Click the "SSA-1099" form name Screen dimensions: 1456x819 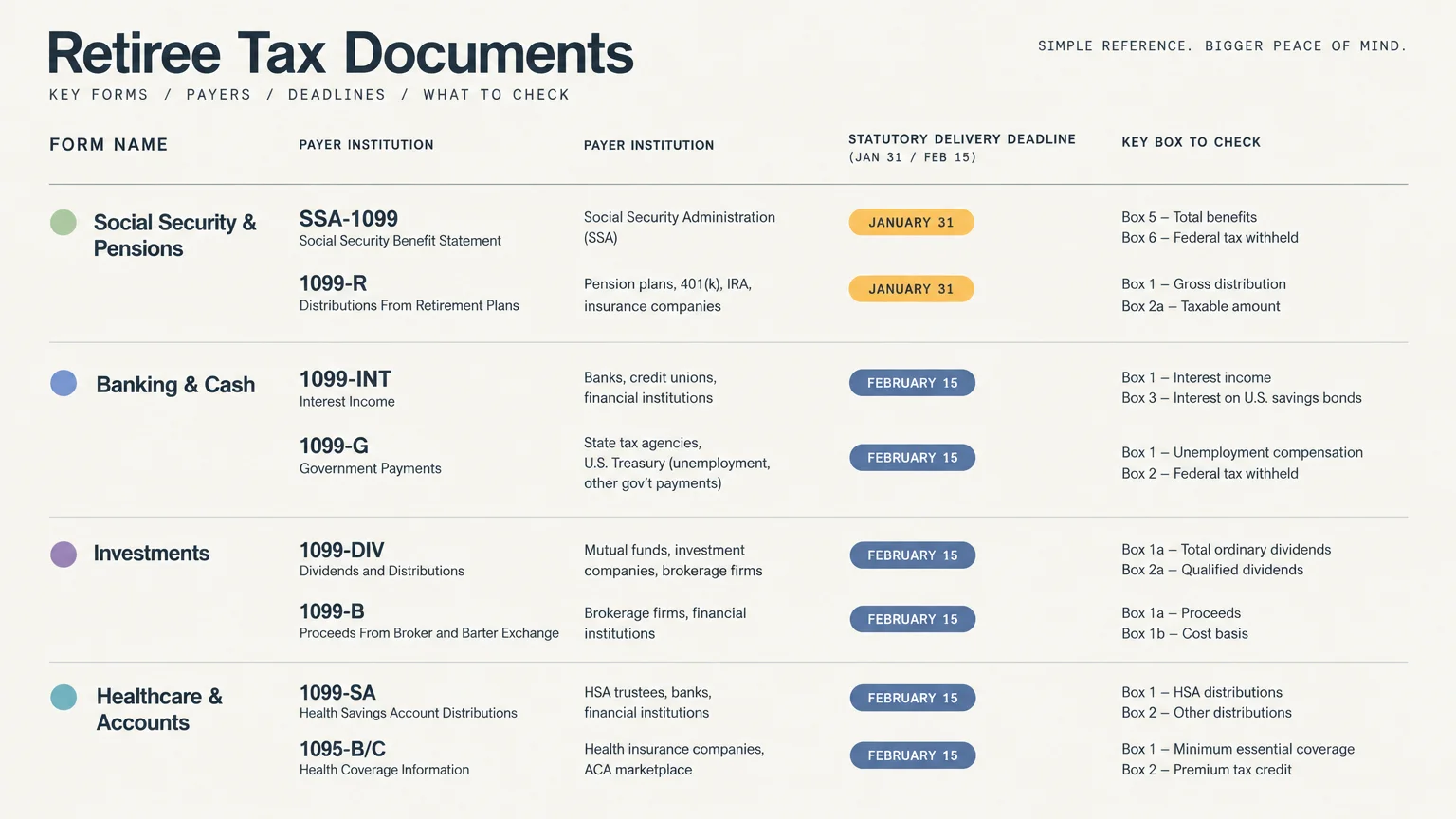[349, 219]
